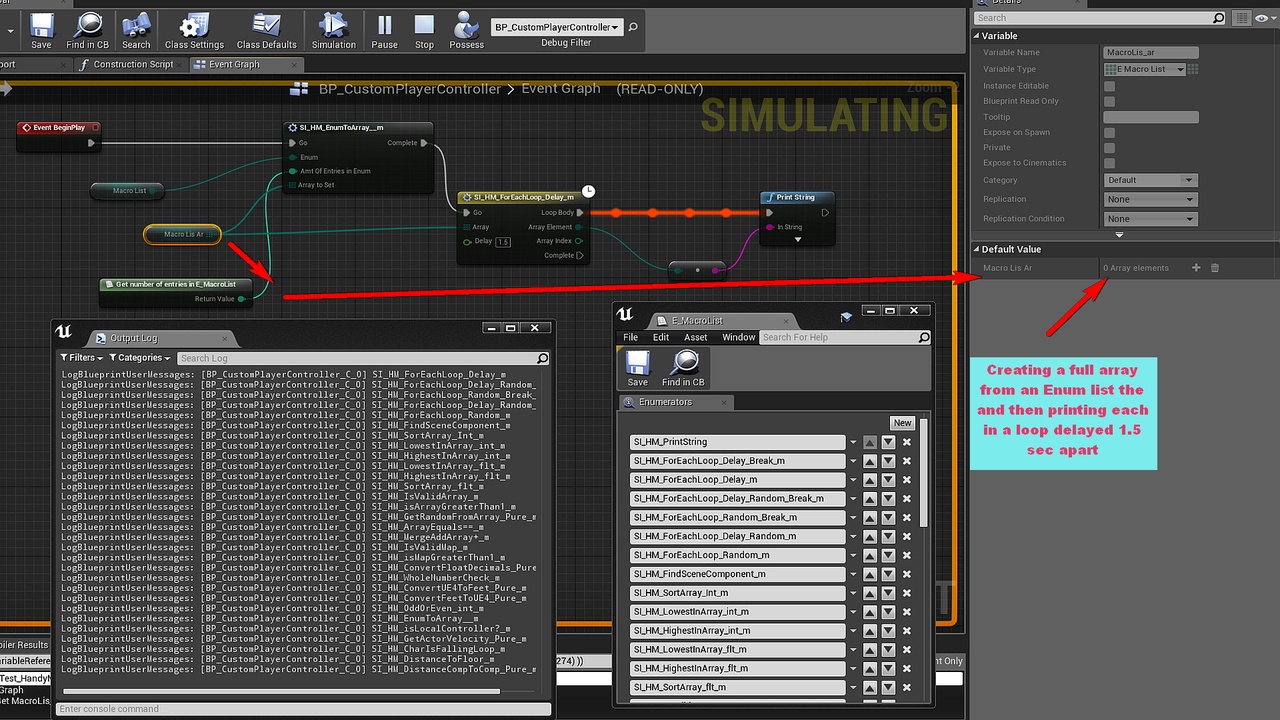Open the Filters button in Output Log

point(82,357)
